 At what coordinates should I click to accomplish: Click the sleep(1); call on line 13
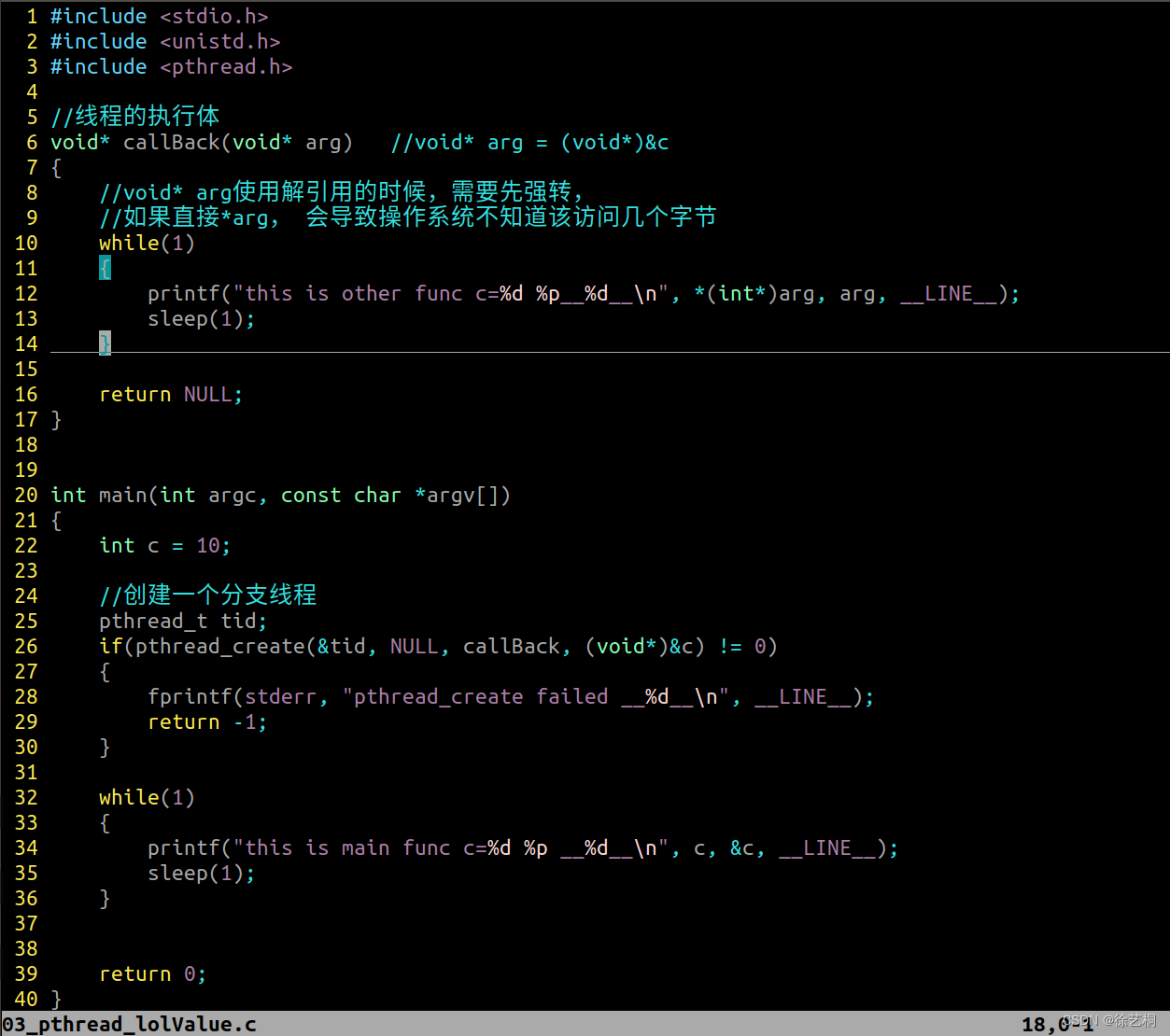click(x=202, y=319)
